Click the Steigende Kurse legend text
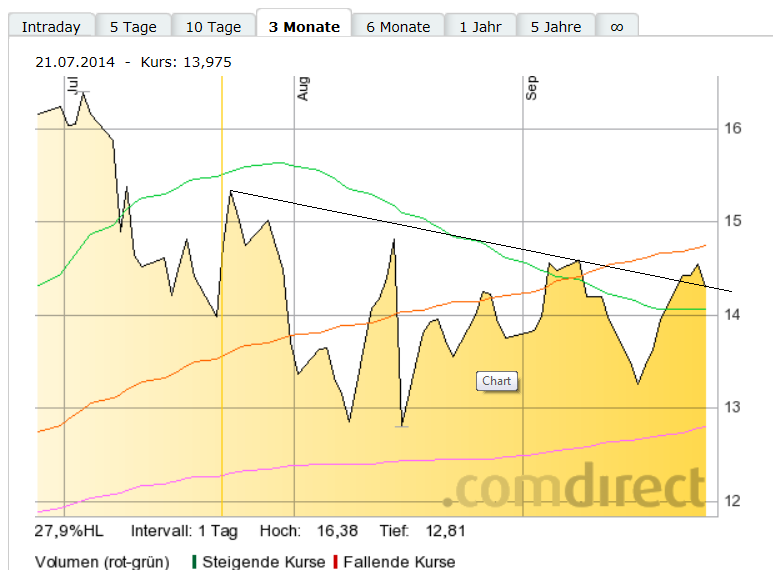 (264, 562)
